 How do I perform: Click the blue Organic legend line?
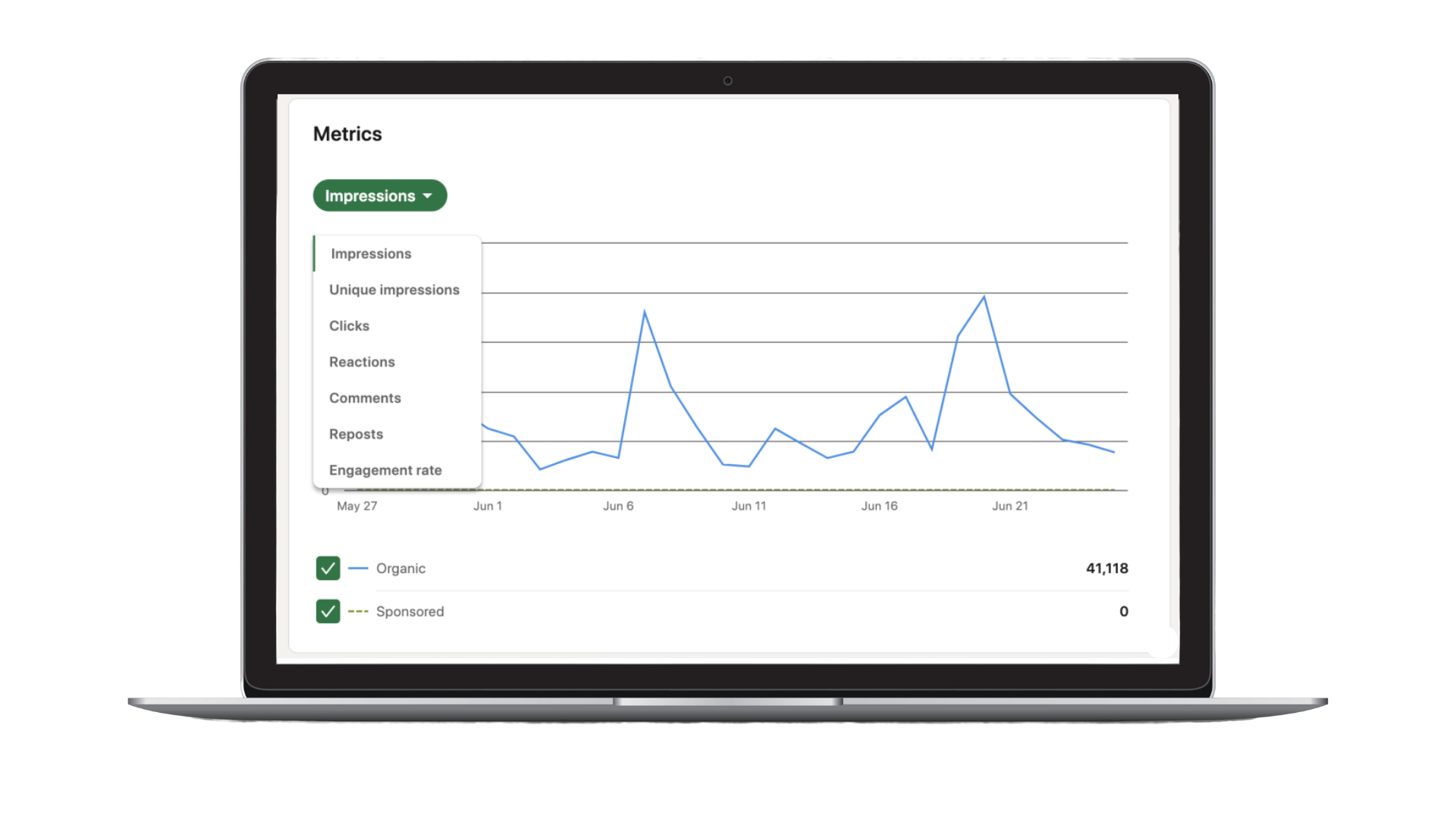point(358,568)
